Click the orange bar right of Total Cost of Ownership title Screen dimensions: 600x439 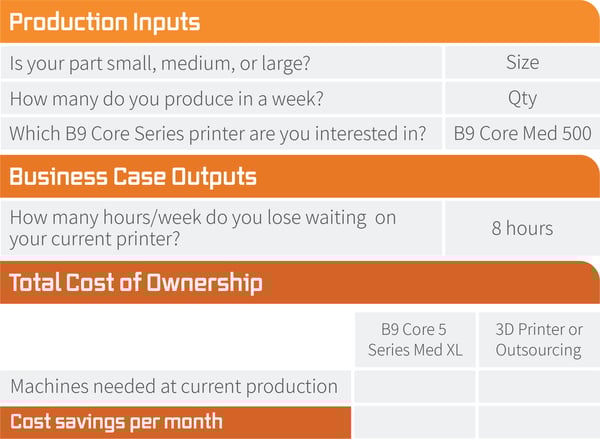[430, 282]
